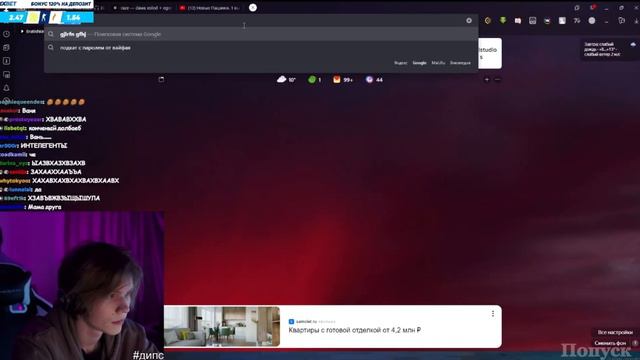Click the plus button beside the widgets row
The image size is (640, 360).
point(487,80)
